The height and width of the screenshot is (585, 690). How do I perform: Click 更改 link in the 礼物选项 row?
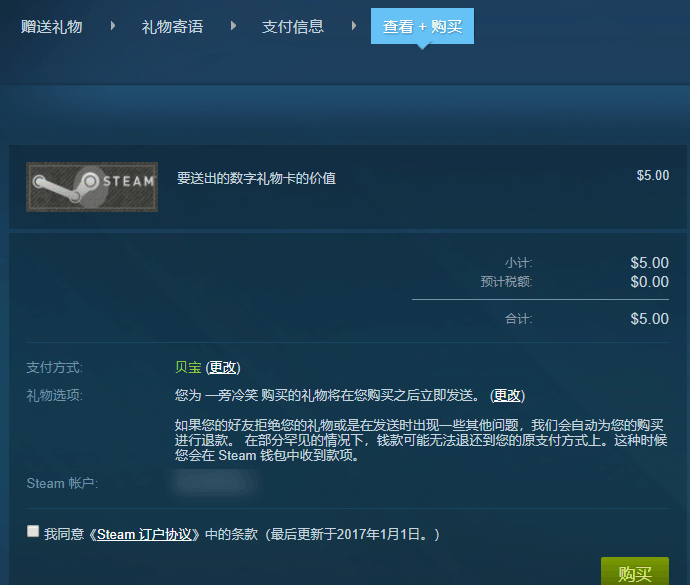(507, 395)
